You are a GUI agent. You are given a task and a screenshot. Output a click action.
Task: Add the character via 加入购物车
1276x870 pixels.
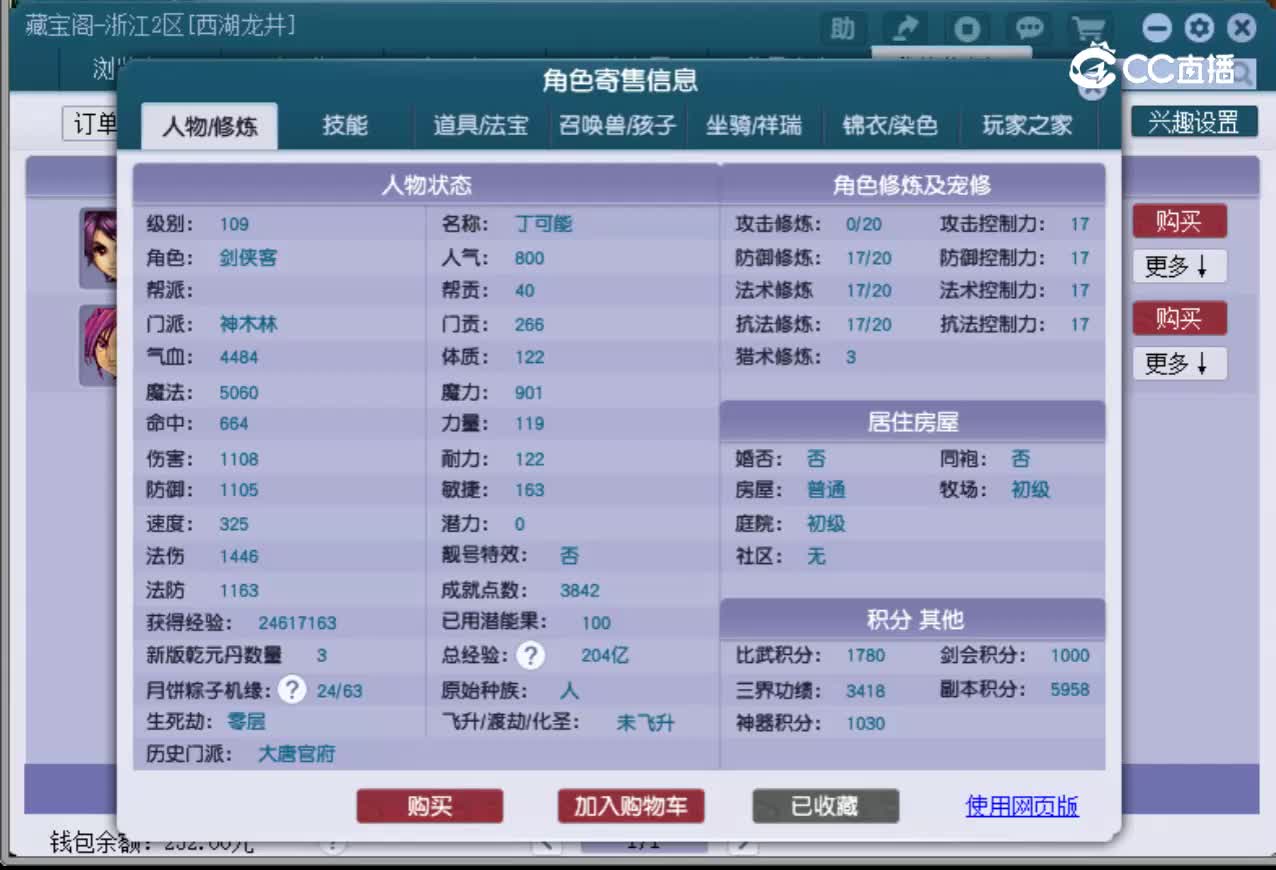[630, 806]
